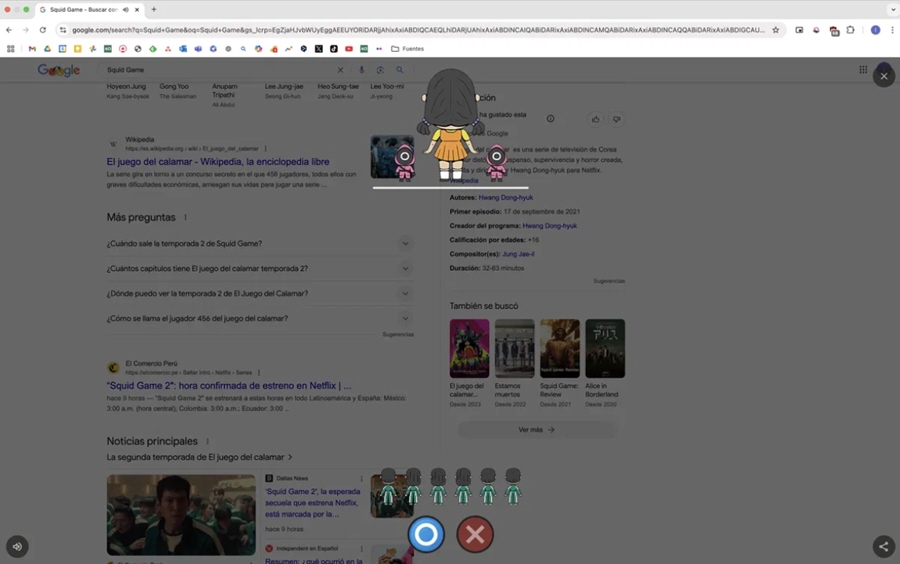This screenshot has width=900, height=564.
Task: Open the info circle in knowledge panel
Action: click(550, 119)
